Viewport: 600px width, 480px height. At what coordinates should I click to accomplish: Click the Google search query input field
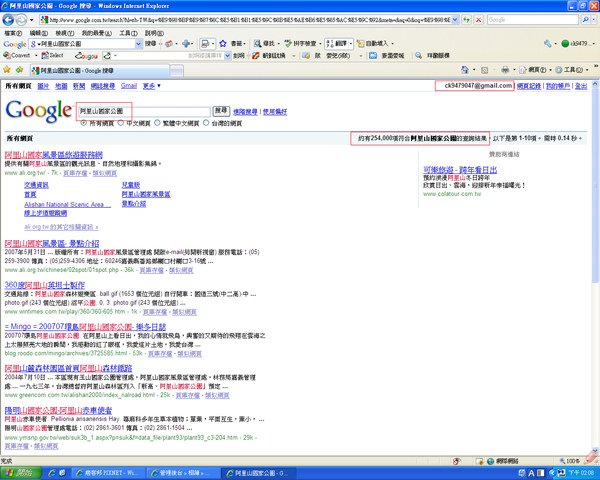[x=144, y=111]
